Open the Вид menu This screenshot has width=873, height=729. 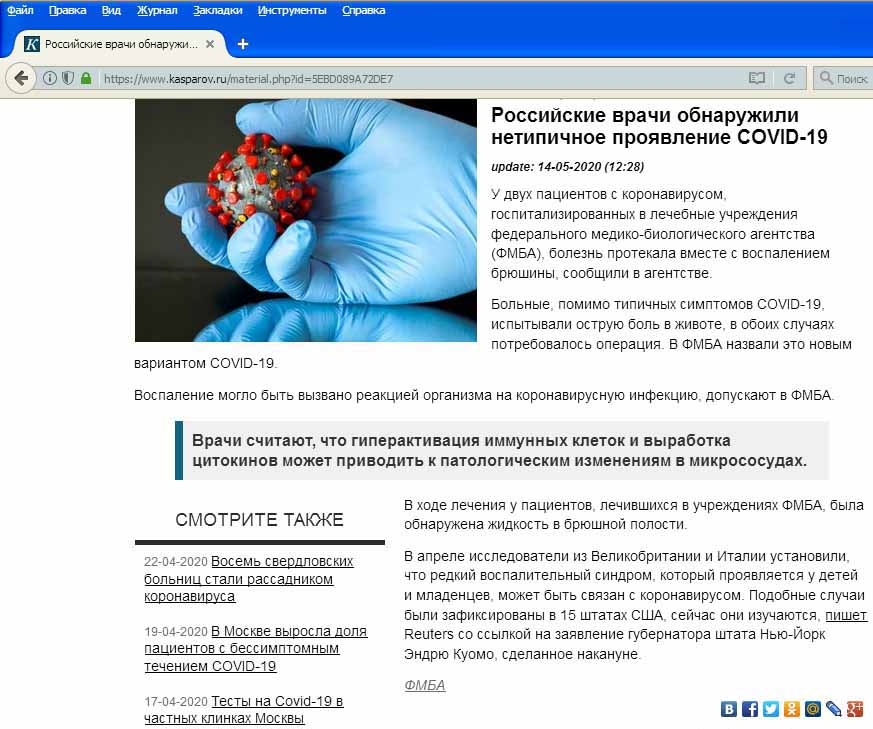click(111, 10)
